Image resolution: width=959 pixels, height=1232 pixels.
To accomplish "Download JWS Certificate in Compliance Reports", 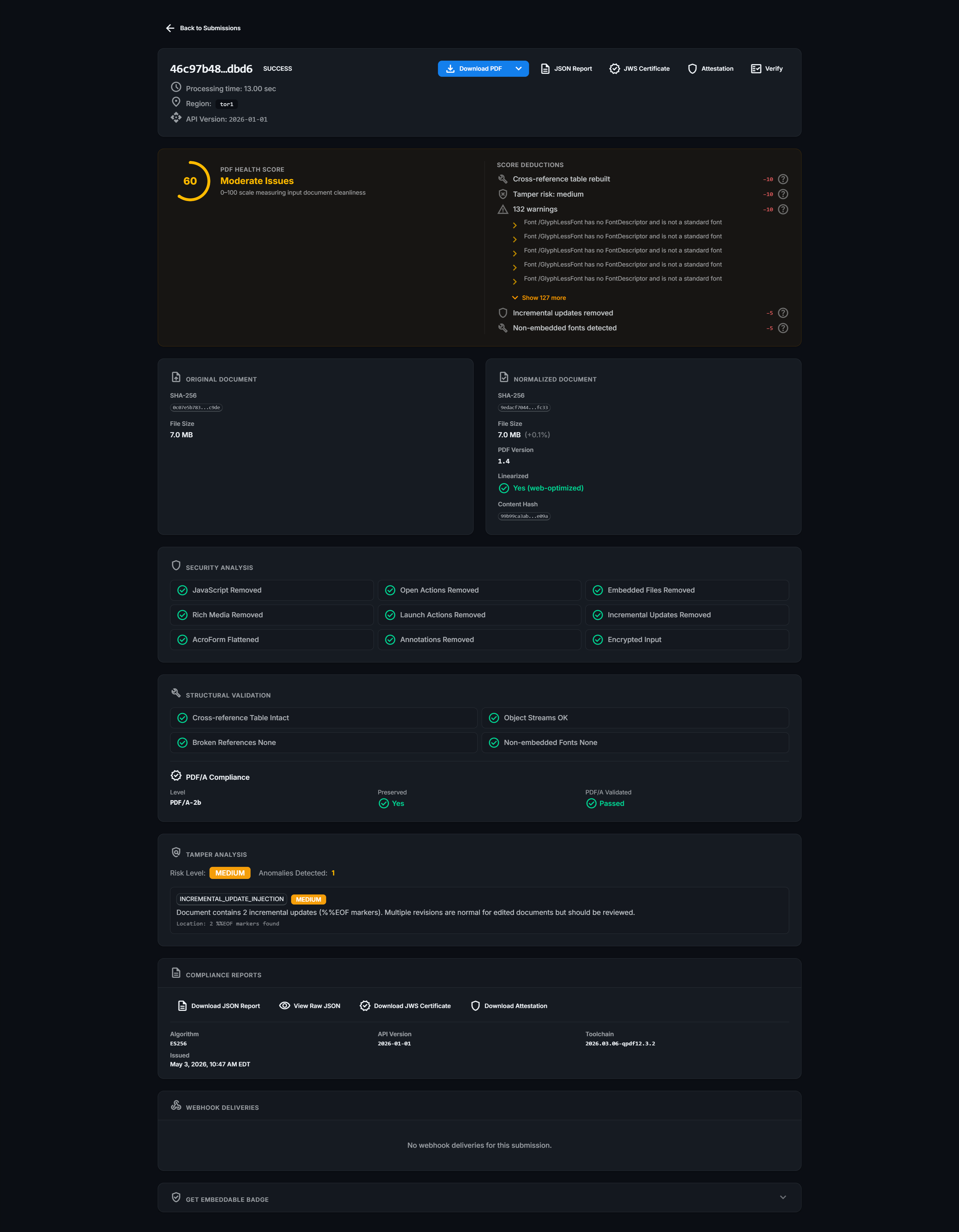I will click(x=405, y=1006).
